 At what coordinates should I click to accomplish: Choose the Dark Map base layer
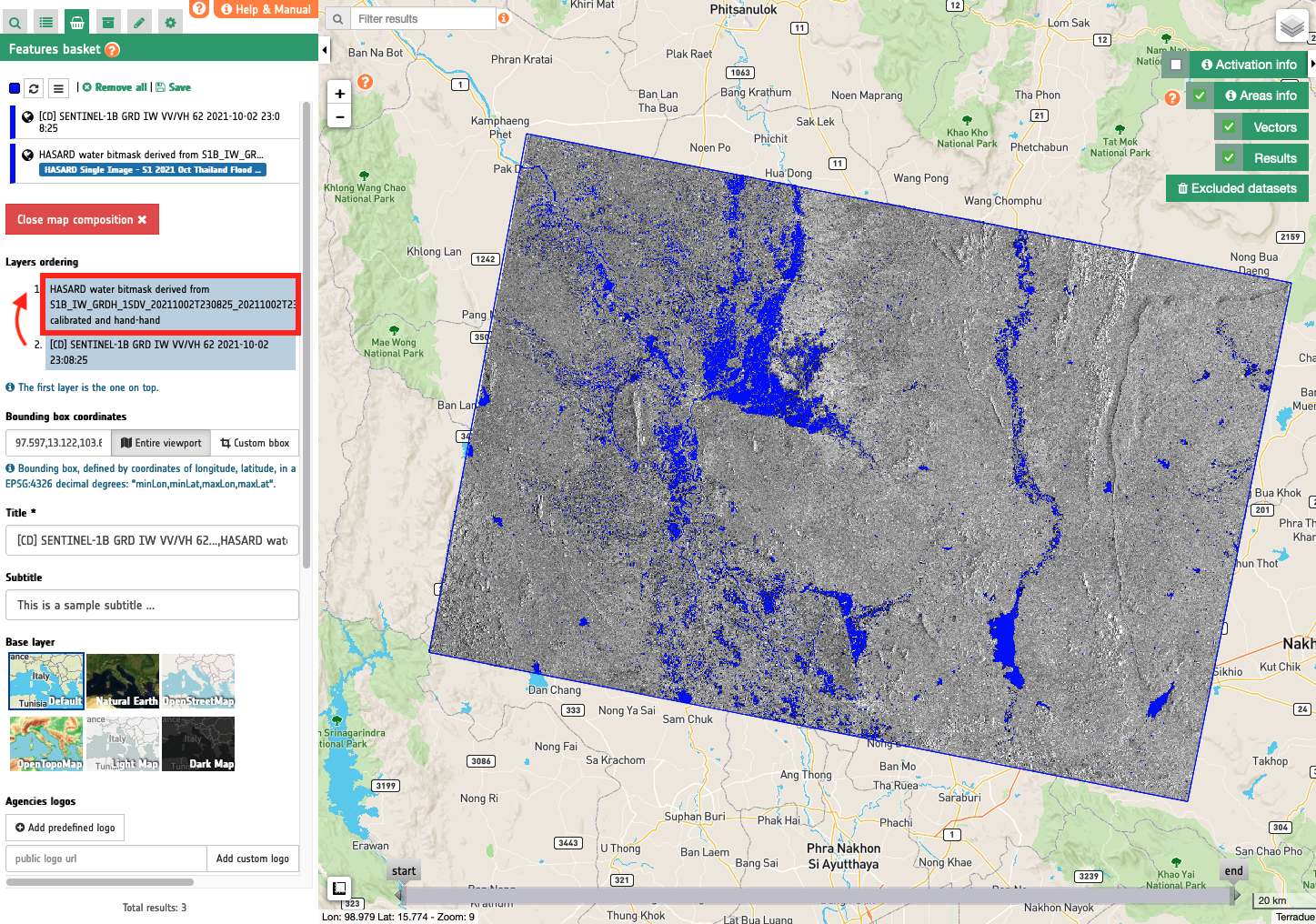point(198,744)
